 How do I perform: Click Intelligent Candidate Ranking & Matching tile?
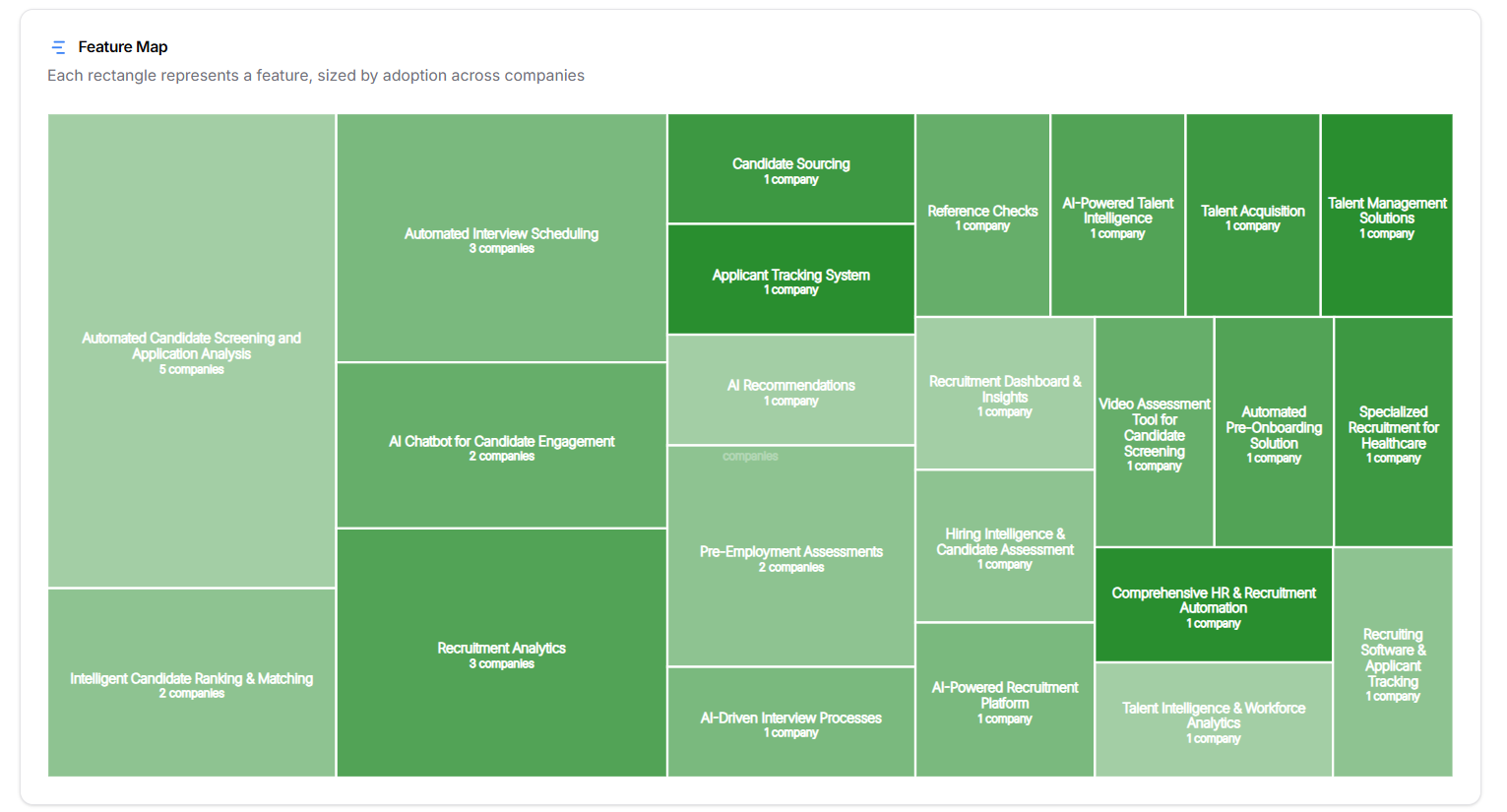pyautogui.click(x=191, y=683)
